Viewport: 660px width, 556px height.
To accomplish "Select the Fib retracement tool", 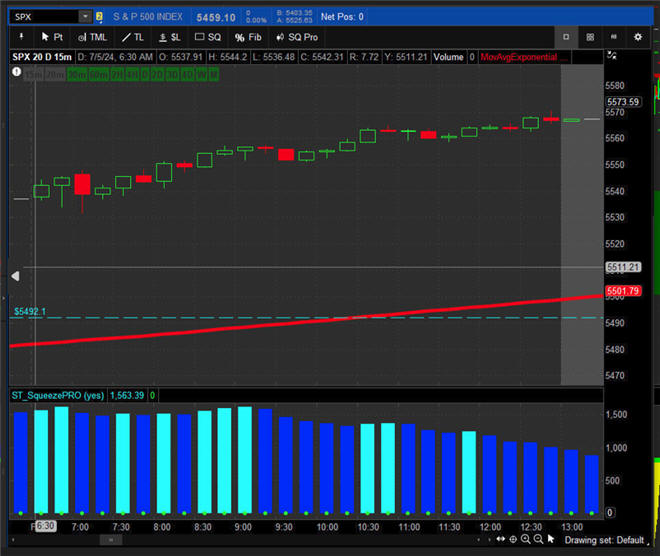I will 246,37.
